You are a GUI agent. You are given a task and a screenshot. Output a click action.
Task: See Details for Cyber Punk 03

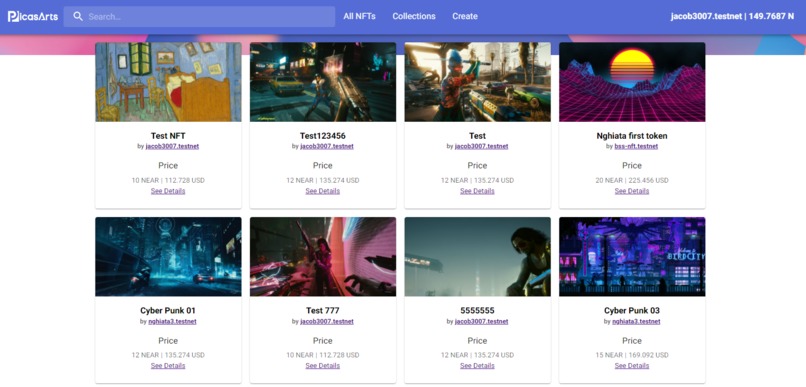[x=632, y=366]
